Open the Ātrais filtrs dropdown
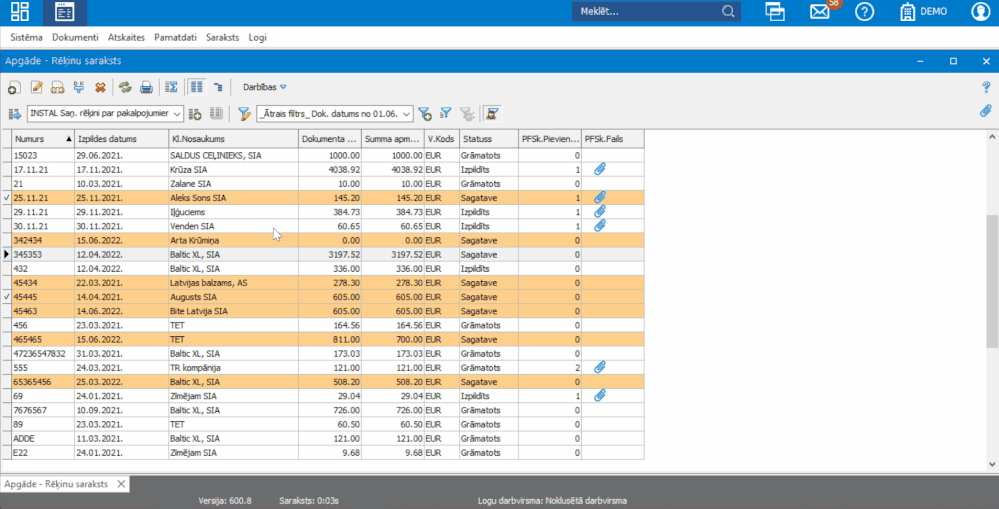 tap(406, 114)
